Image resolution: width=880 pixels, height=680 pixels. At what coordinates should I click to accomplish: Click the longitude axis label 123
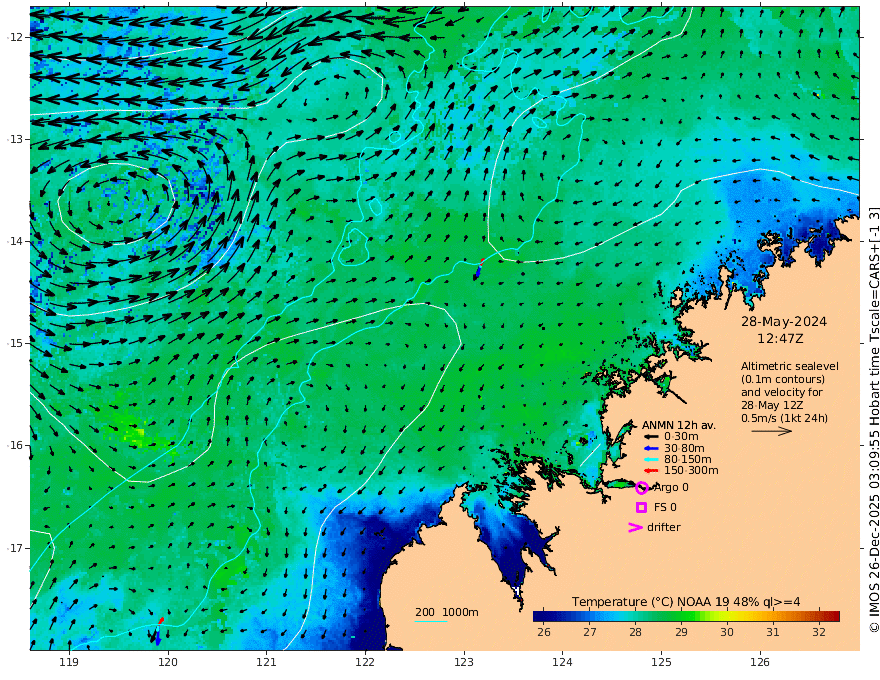coord(464,663)
